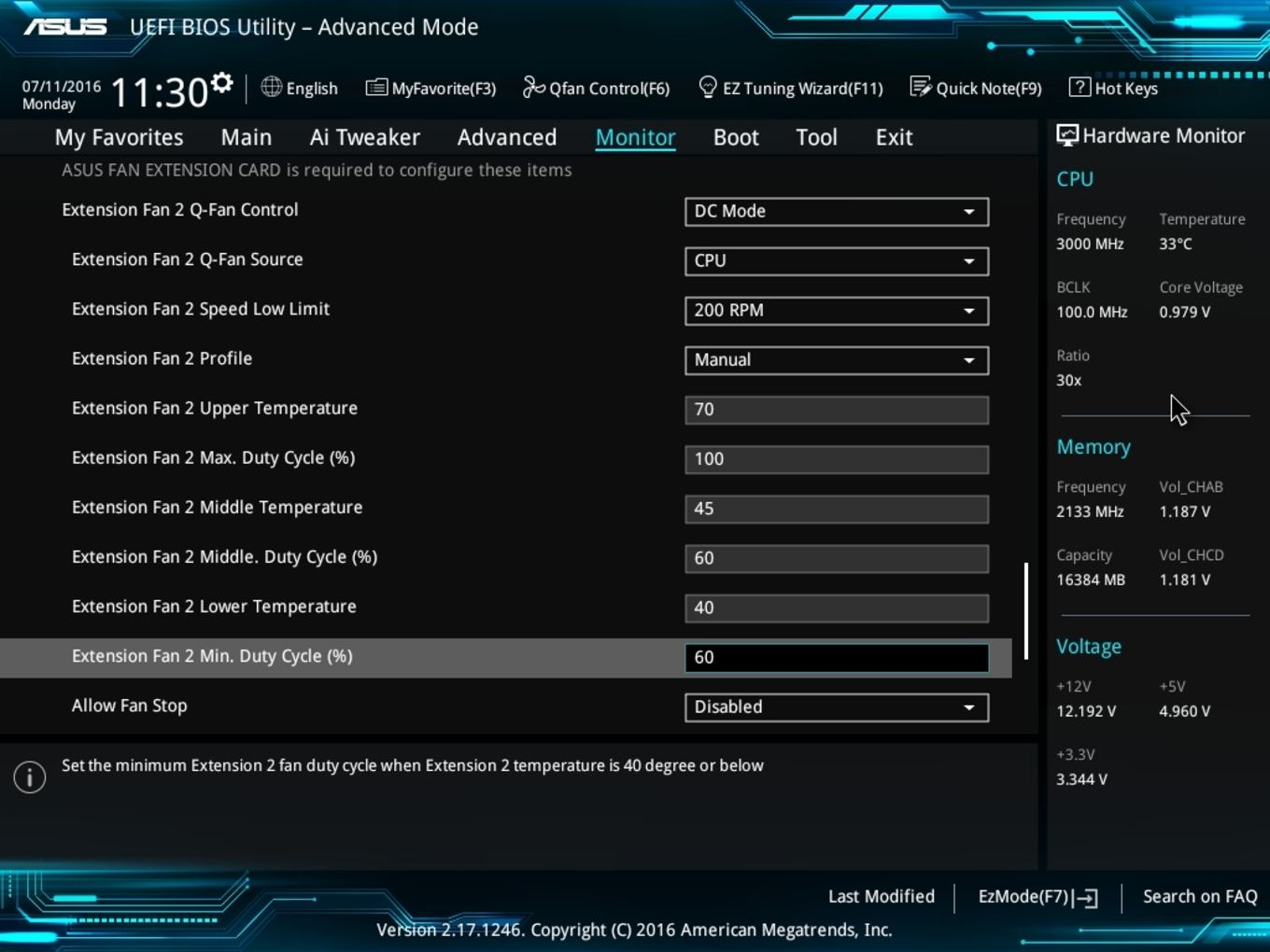Image resolution: width=1270 pixels, height=952 pixels.
Task: Click the Quick Note pencil icon
Action: pos(921,87)
